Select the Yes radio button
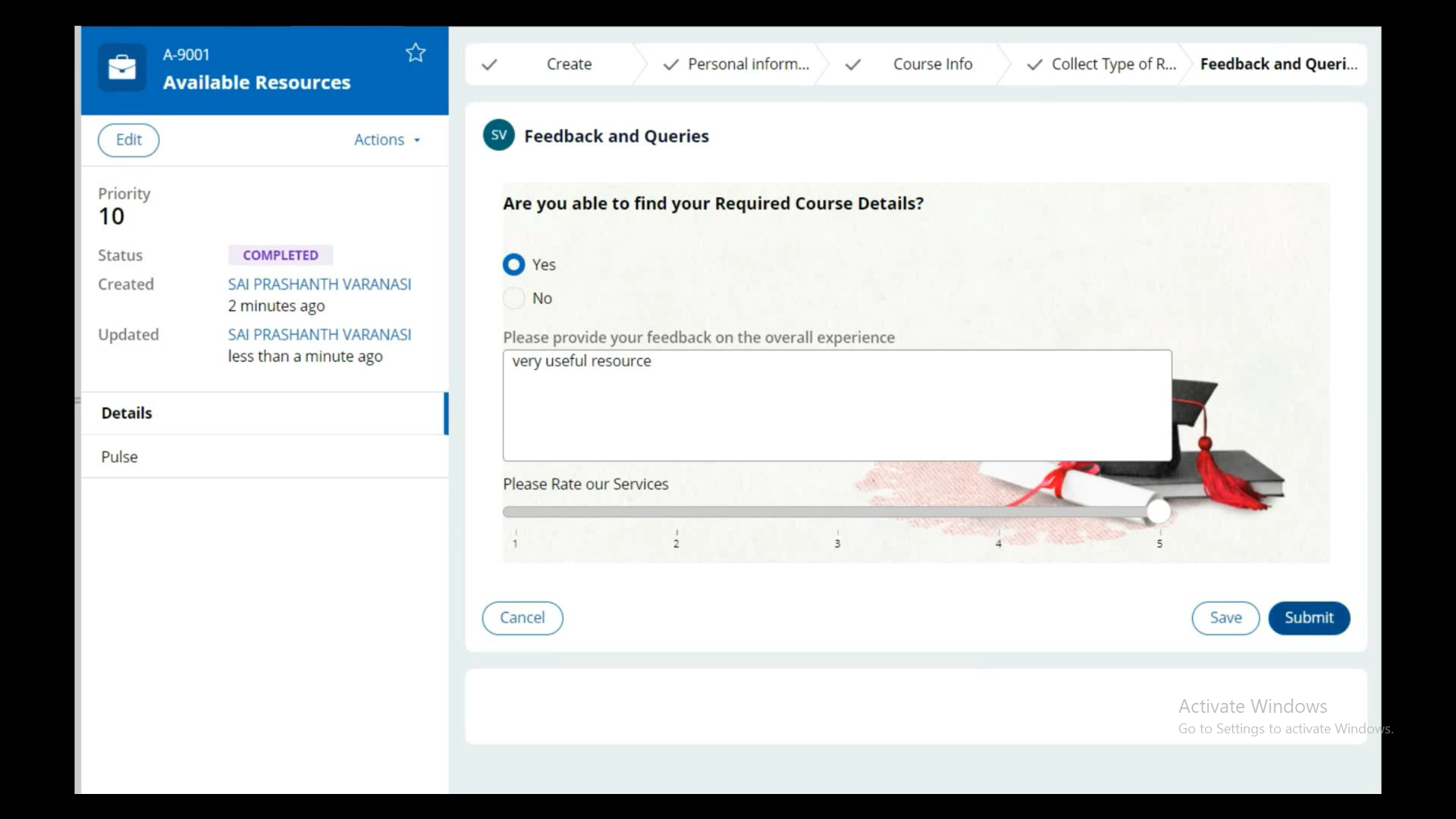Image resolution: width=1456 pixels, height=819 pixels. [513, 265]
